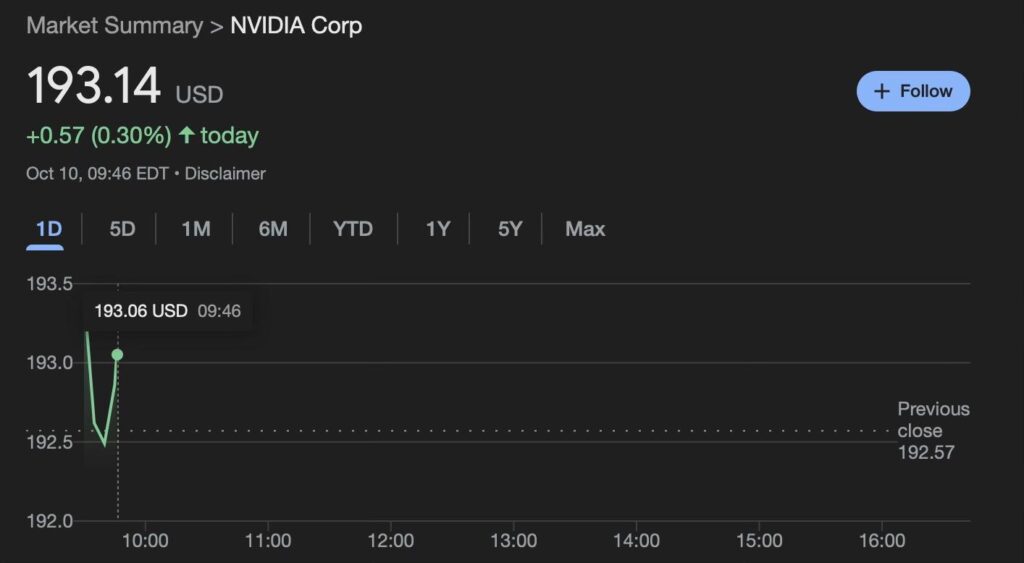Click the Market Summary breadcrumb
The width and height of the screenshot is (1024, 563).
point(114,26)
